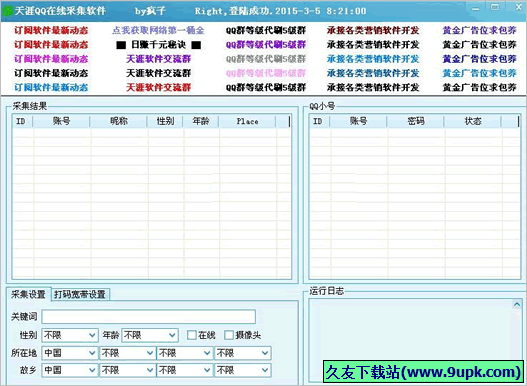Click 账号 header in 采集结果 table
527x386 pixels.
(62, 121)
